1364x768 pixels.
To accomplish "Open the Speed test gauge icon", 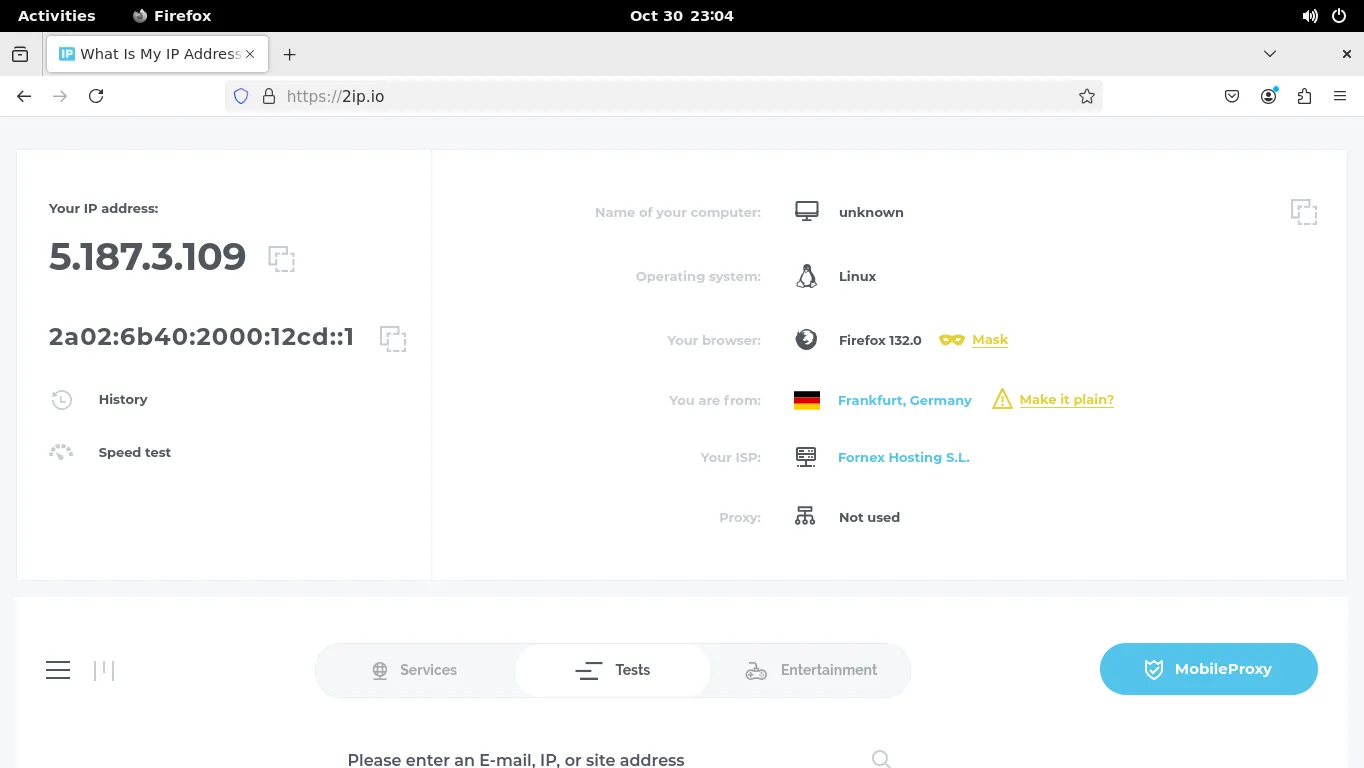I will click(61, 452).
